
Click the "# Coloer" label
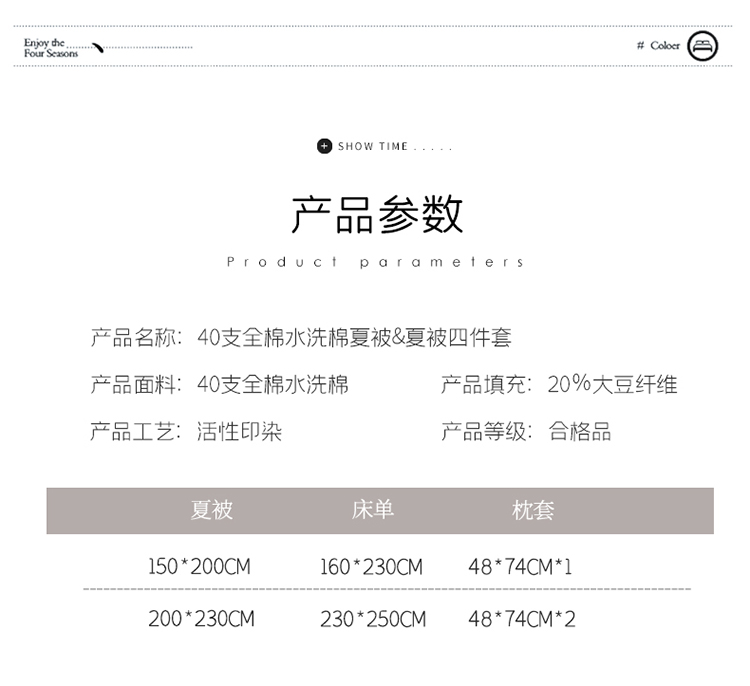tap(659, 46)
